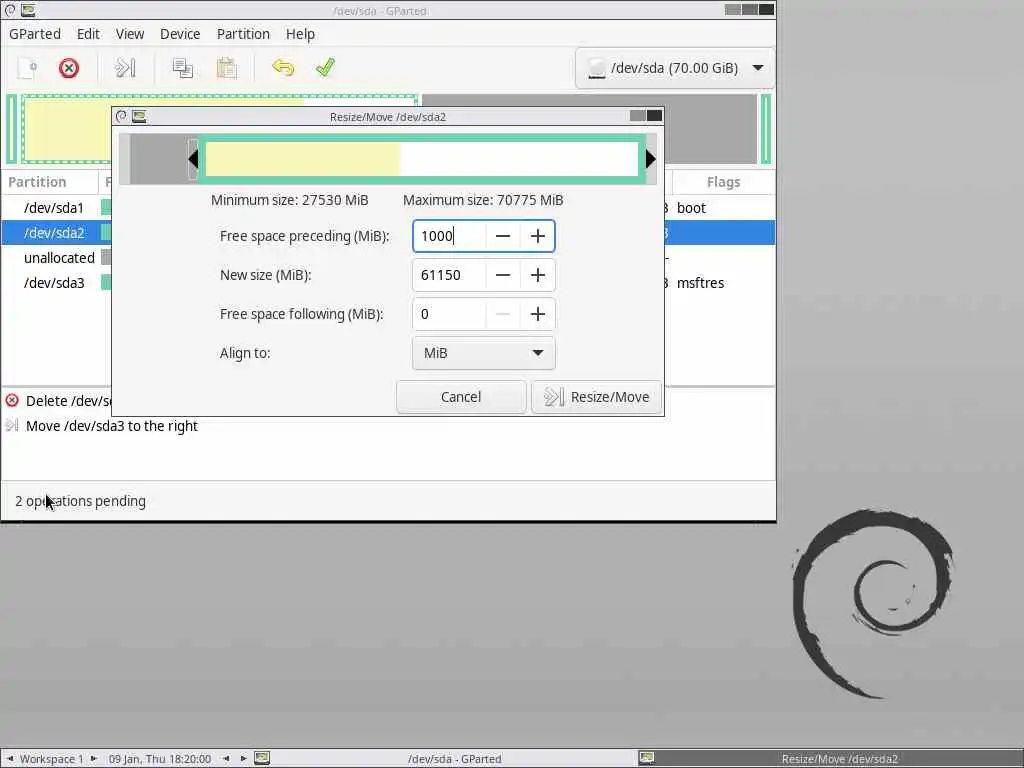Click the New partition toolbar icon

27,68
